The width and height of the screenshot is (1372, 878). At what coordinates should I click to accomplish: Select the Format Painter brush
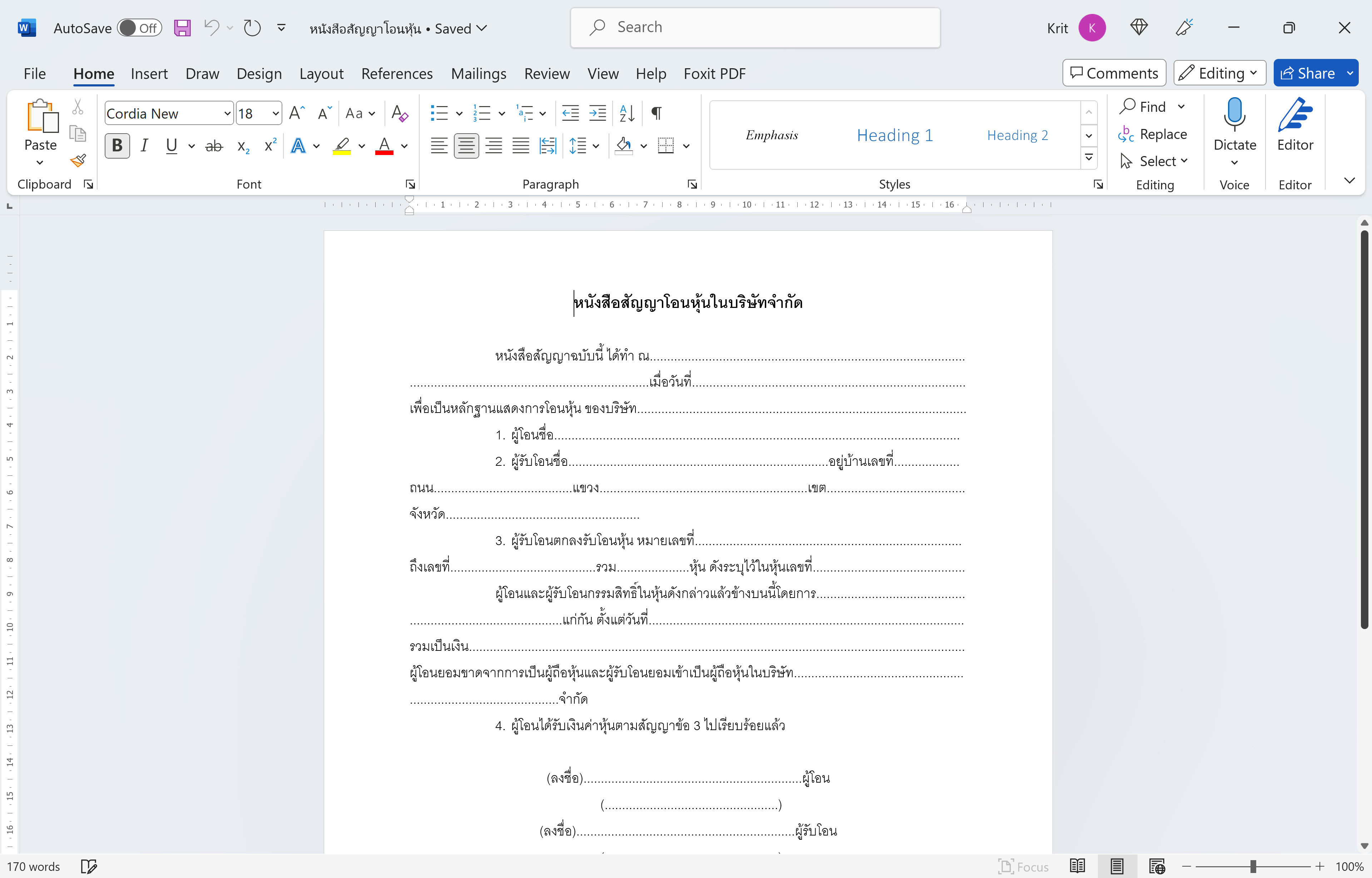click(x=78, y=161)
